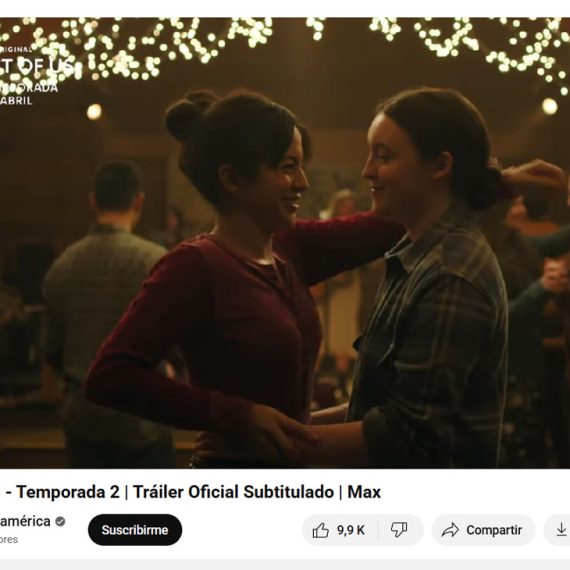Image resolution: width=570 pixels, height=570 pixels.
Task: Click the subscriber count under channel name
Action: tap(9, 539)
